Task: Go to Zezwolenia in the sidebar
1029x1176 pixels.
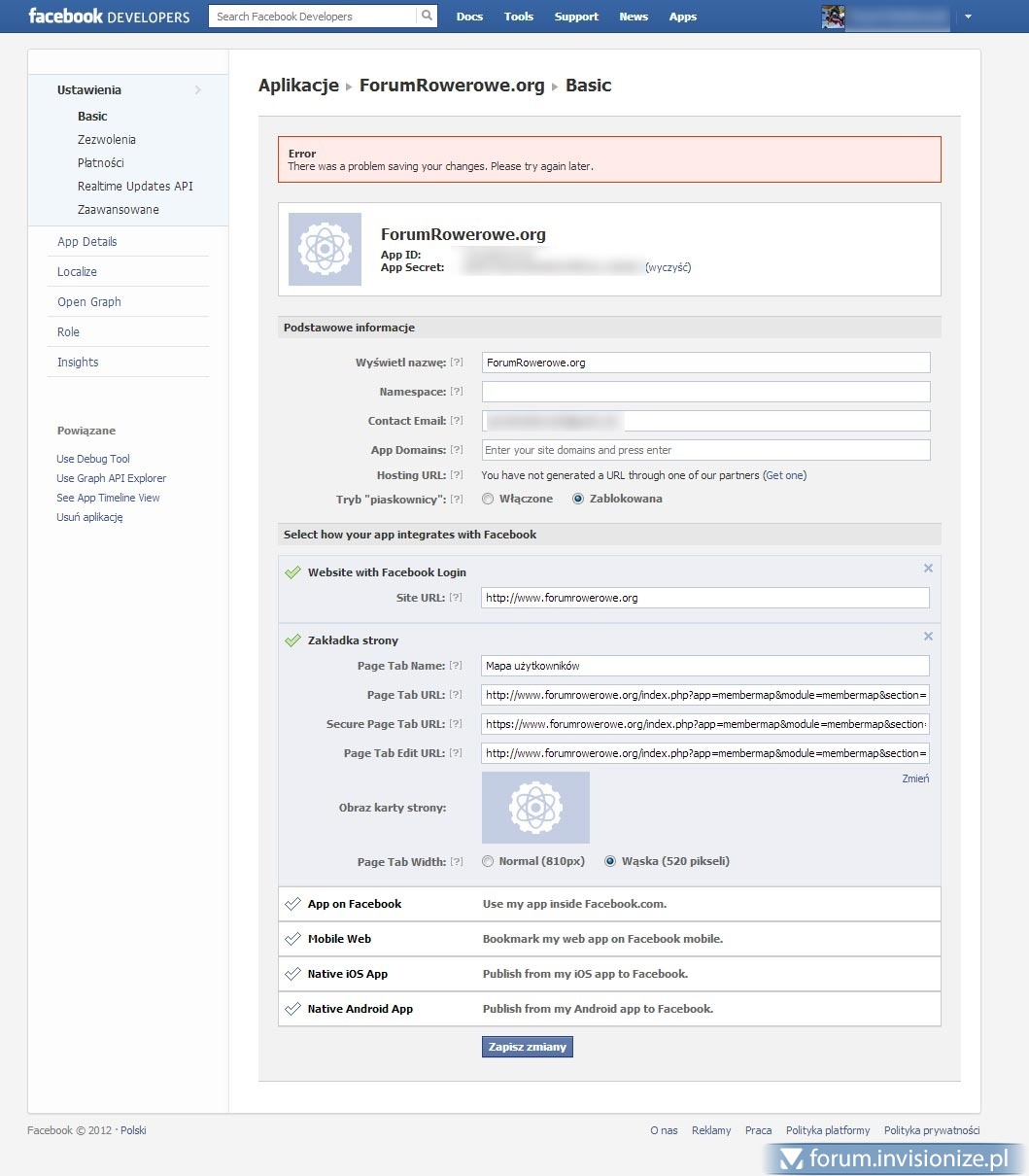Action: (107, 140)
